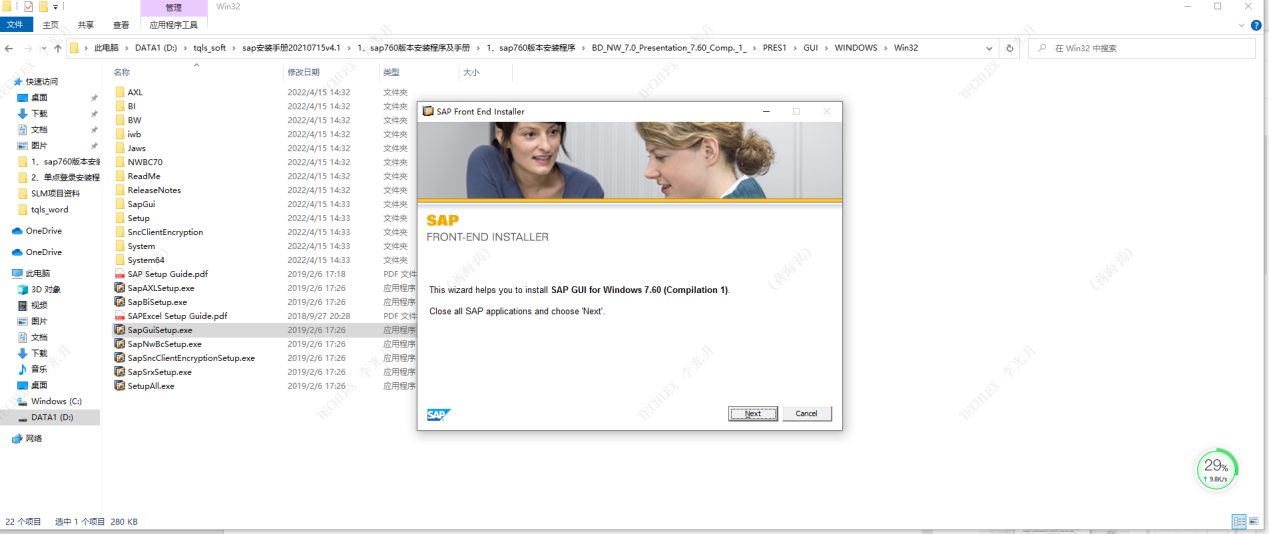Image resolution: width=1269 pixels, height=534 pixels.
Task: Refresh the Win32 folder view
Action: click(1010, 48)
